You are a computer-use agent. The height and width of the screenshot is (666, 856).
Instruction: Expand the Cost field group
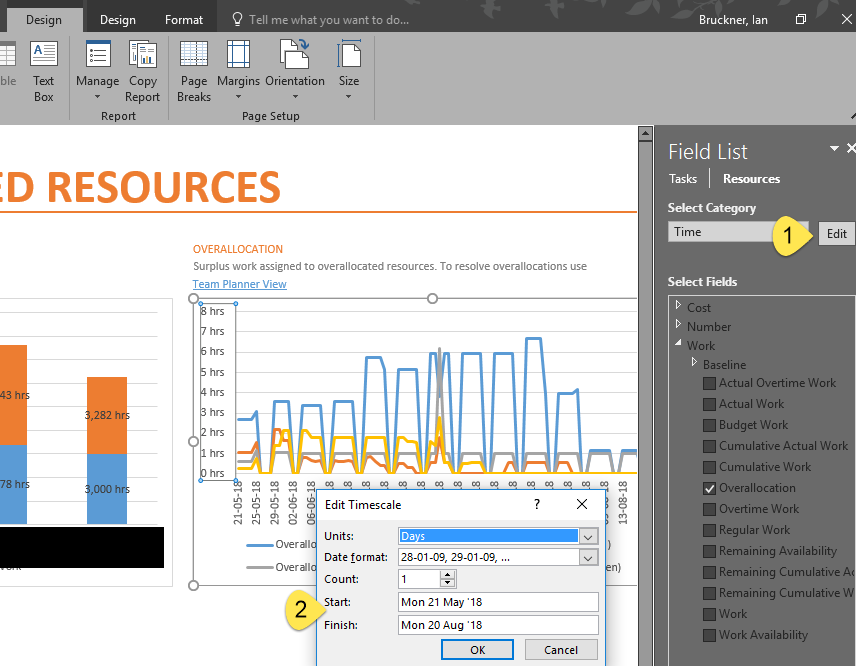[x=679, y=307]
